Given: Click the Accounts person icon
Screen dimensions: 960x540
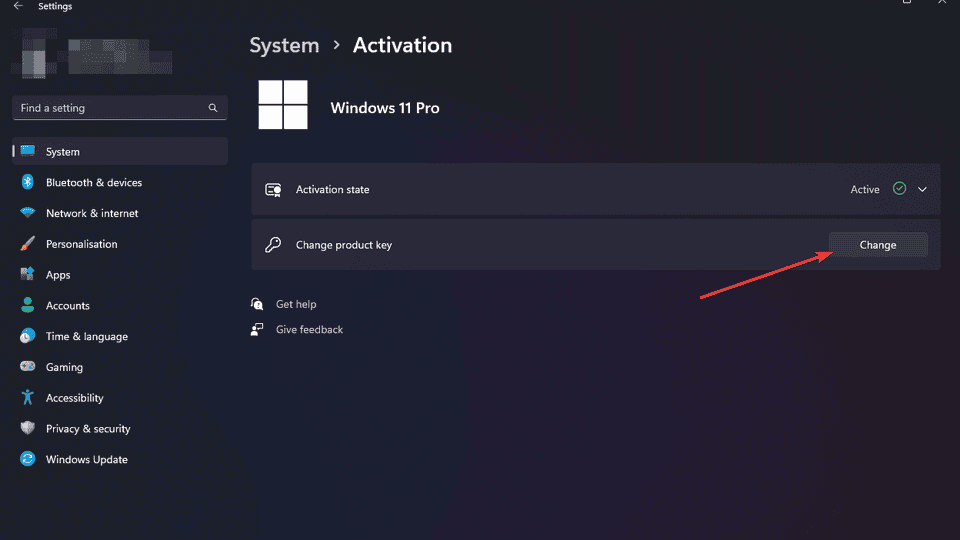Looking at the screenshot, I should [x=28, y=305].
